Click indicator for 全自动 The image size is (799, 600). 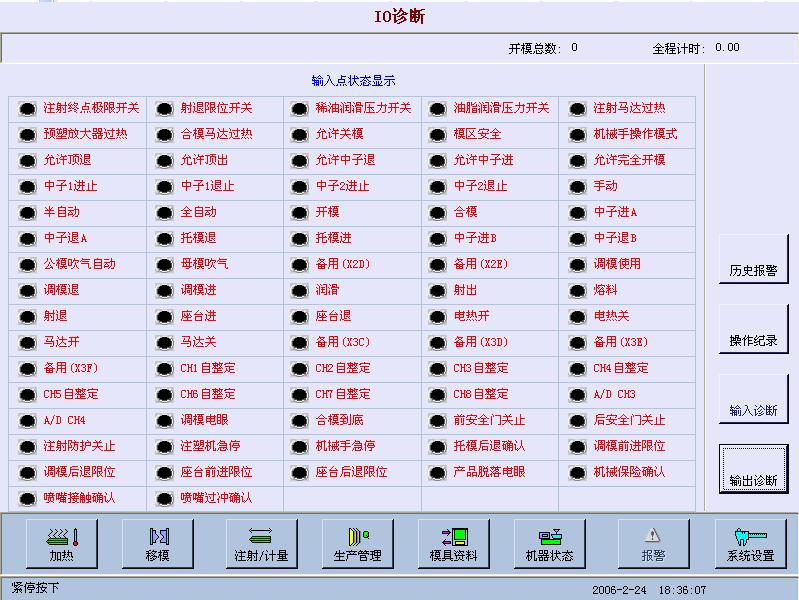[165, 213]
